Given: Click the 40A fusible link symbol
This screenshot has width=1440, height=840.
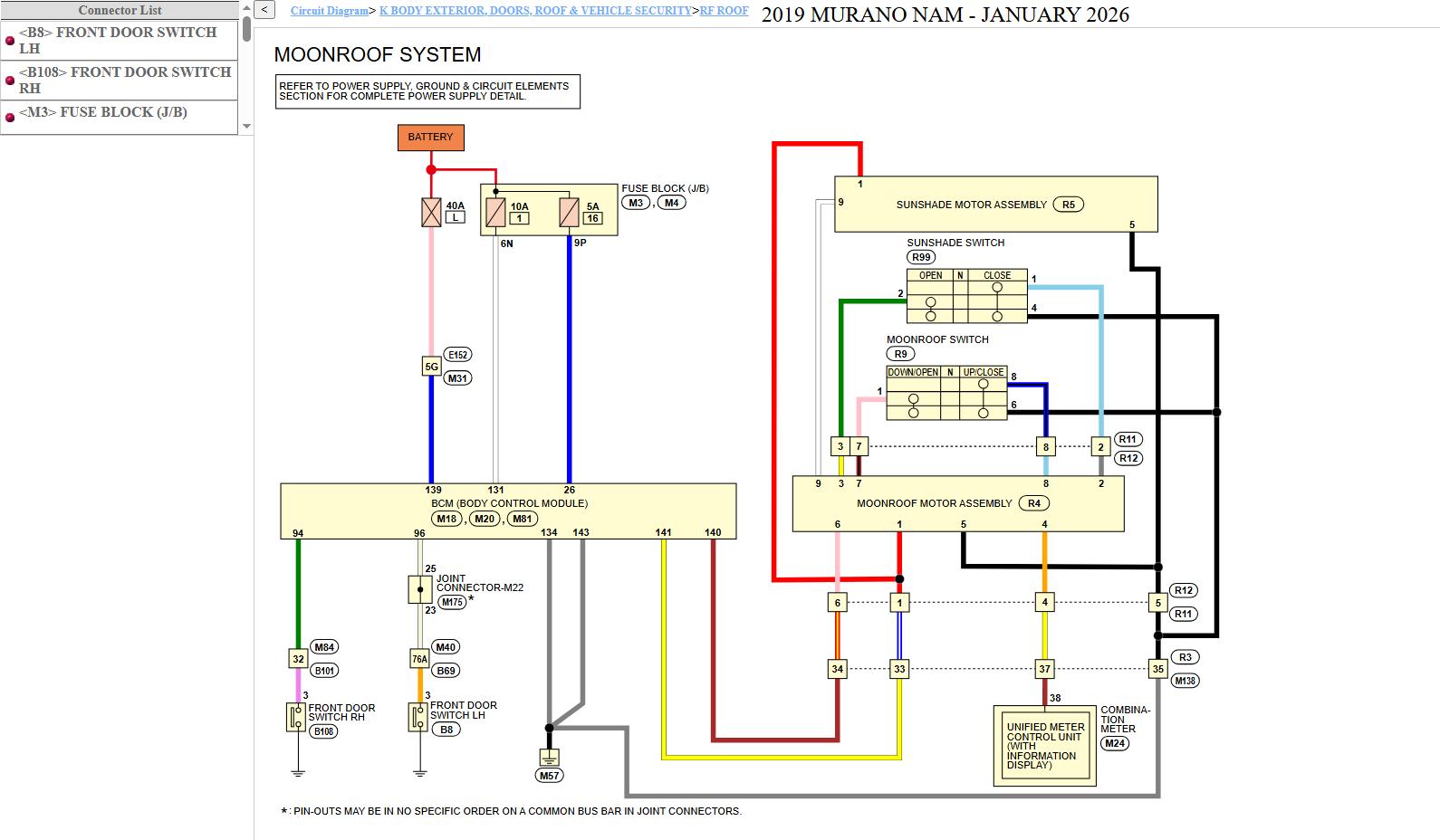Looking at the screenshot, I should tap(431, 213).
